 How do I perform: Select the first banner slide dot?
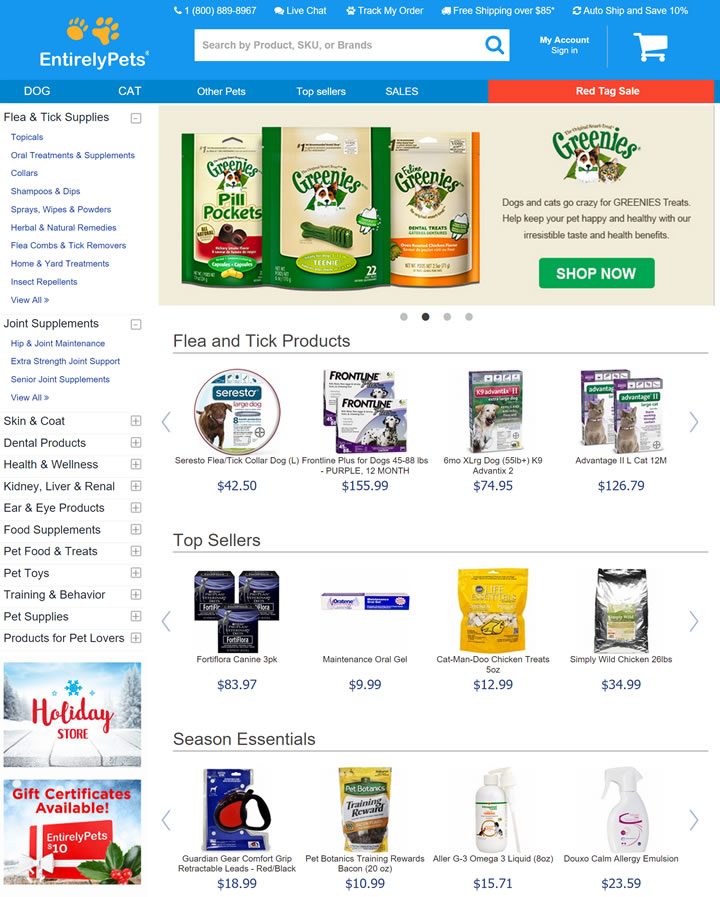point(404,317)
